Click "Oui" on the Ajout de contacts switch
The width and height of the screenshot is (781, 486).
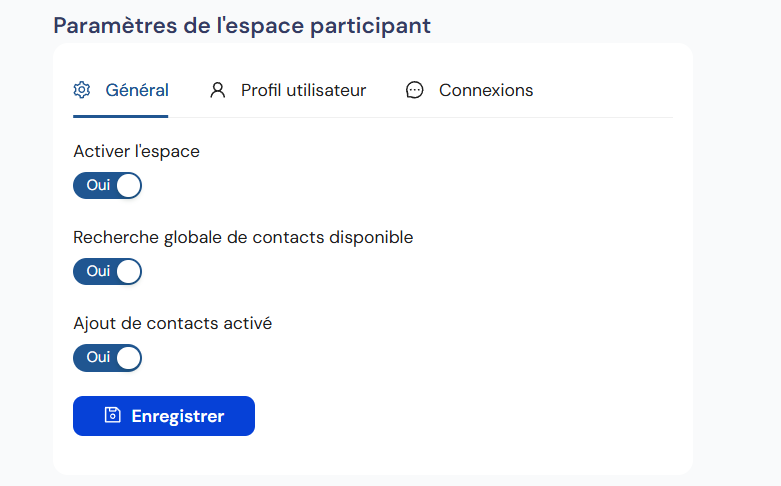(x=98, y=358)
